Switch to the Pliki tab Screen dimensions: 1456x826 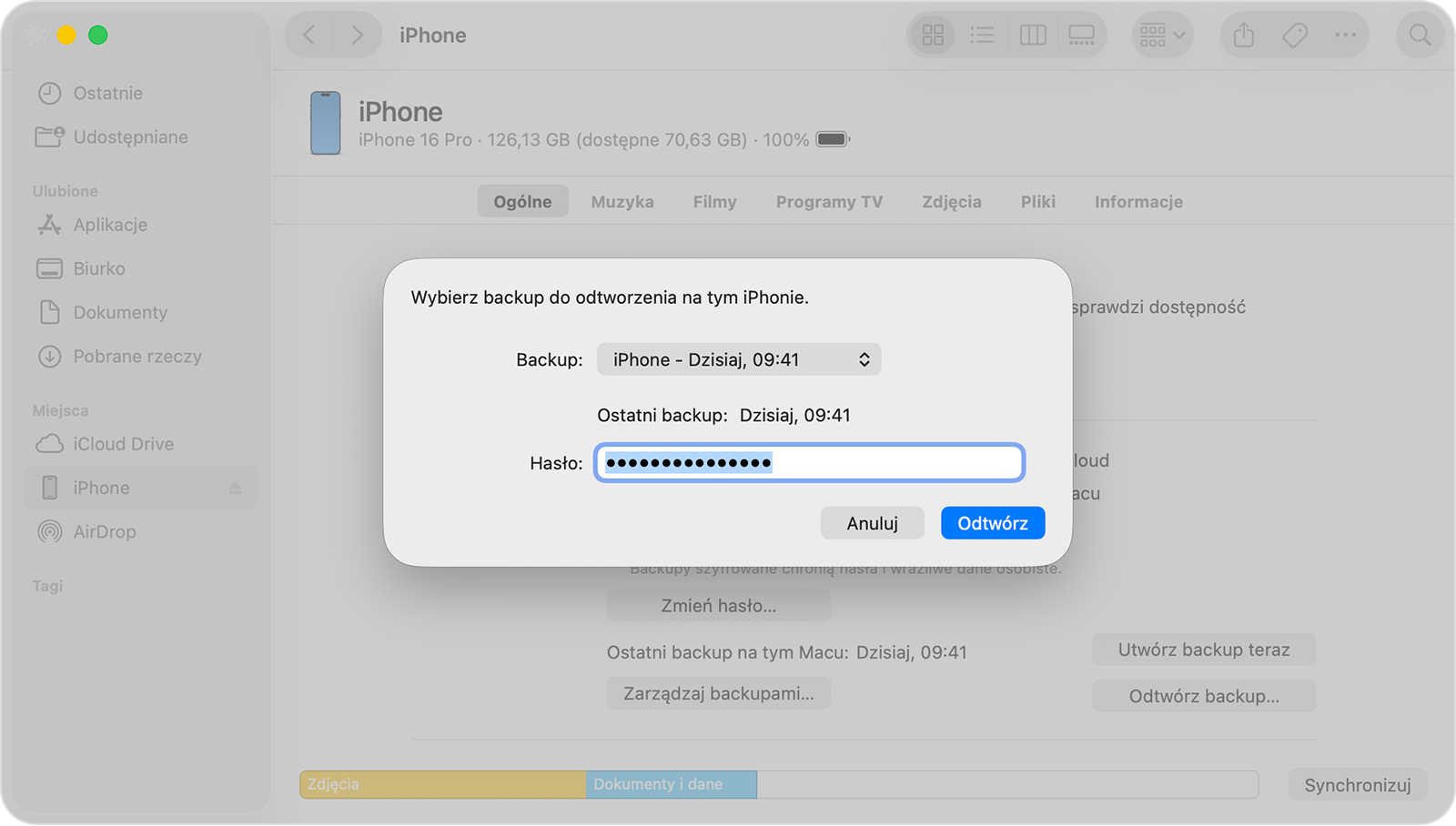tap(1038, 202)
